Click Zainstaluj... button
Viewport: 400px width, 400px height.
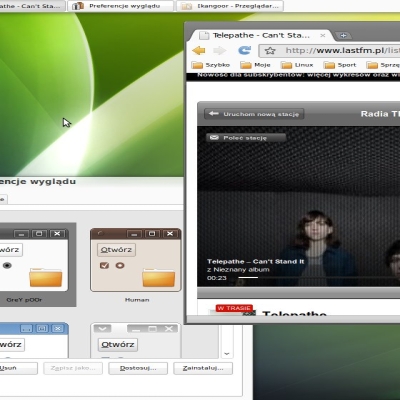[x=203, y=368]
